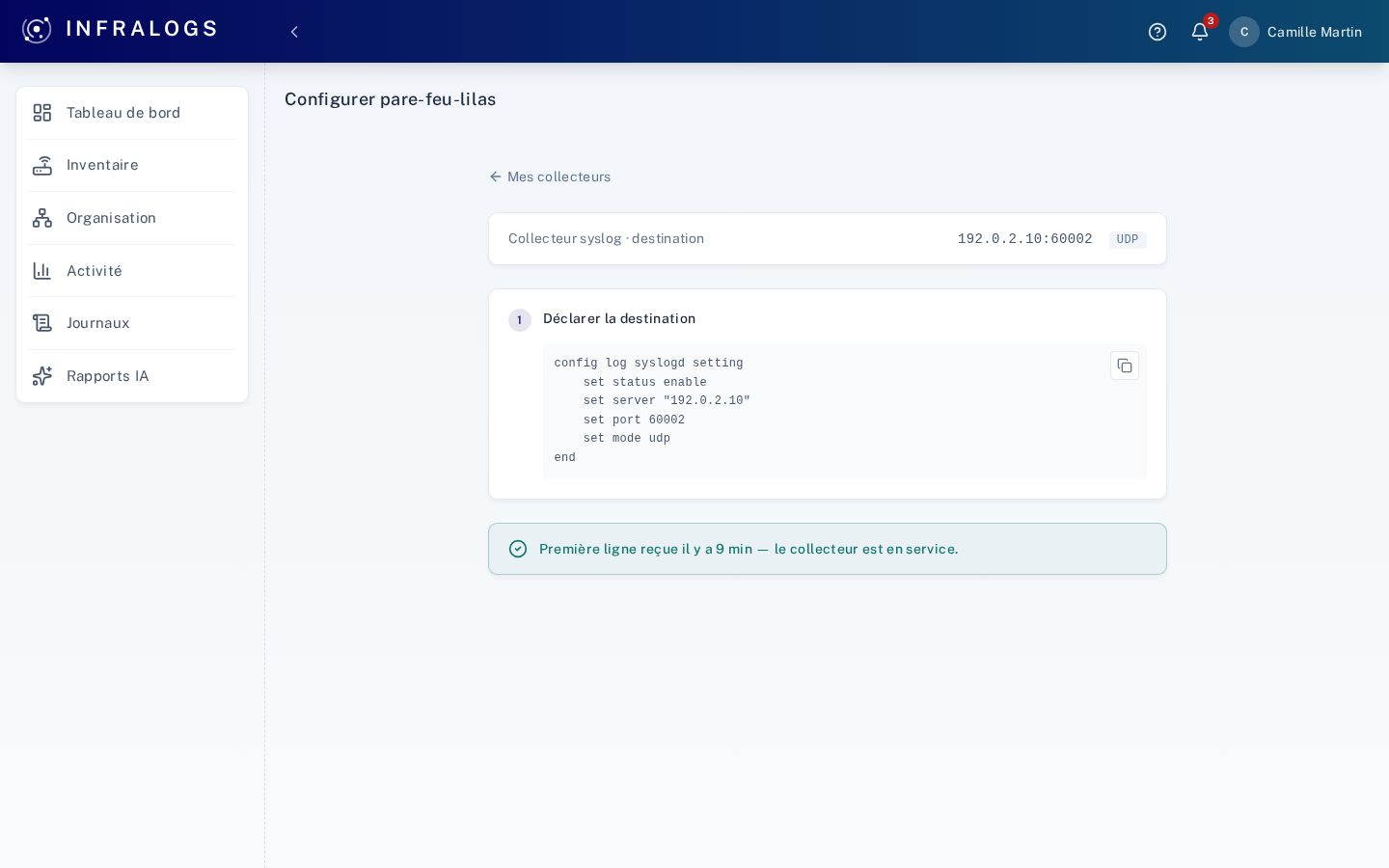Click the Activité bar chart icon

pos(42,271)
